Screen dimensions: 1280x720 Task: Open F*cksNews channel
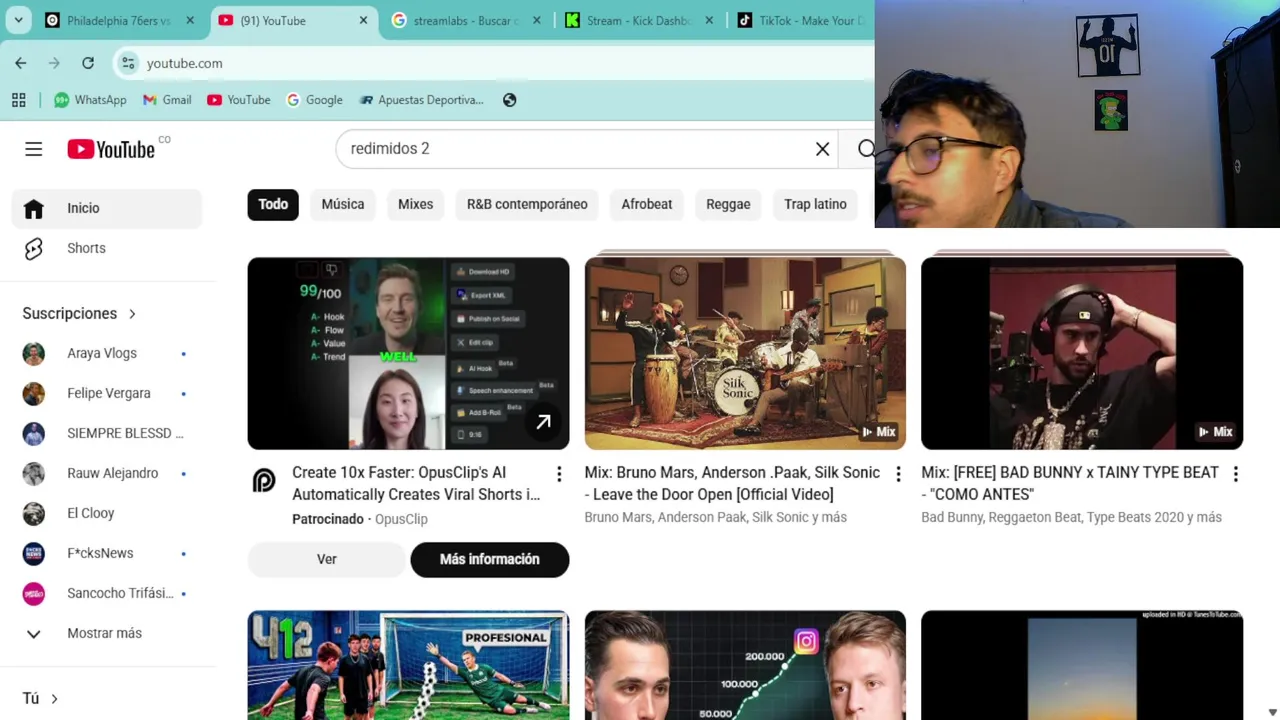click(x=107, y=553)
